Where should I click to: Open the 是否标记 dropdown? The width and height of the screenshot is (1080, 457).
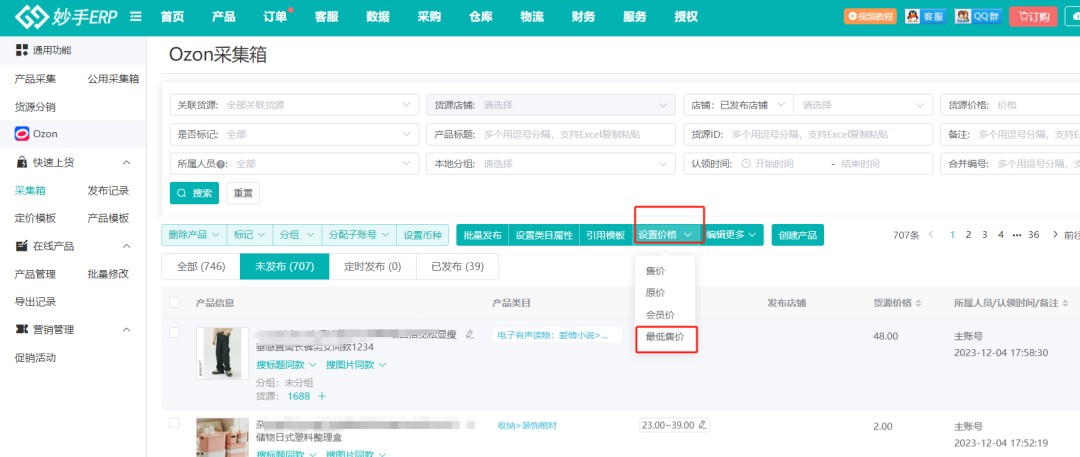pos(294,134)
